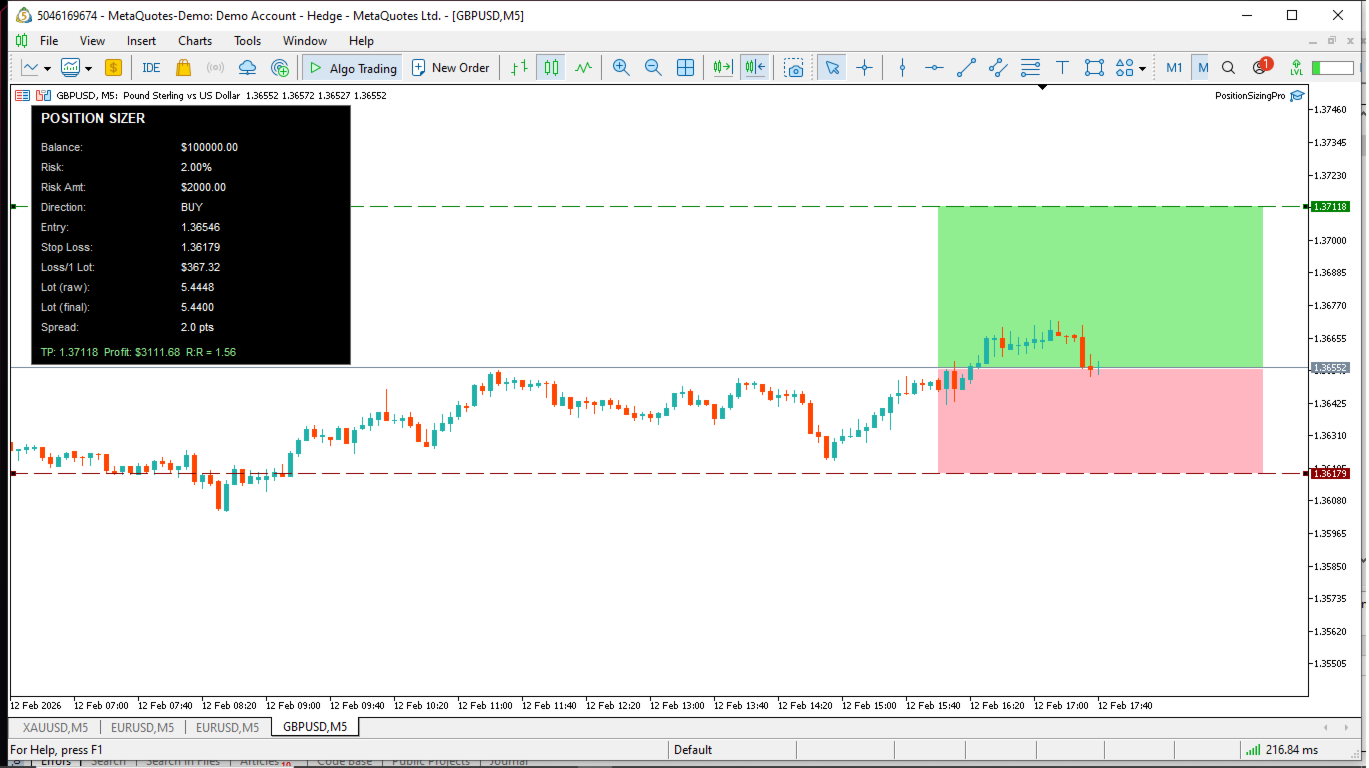Switch to the M1 timeframe
The height and width of the screenshot is (768, 1369).
[1174, 68]
